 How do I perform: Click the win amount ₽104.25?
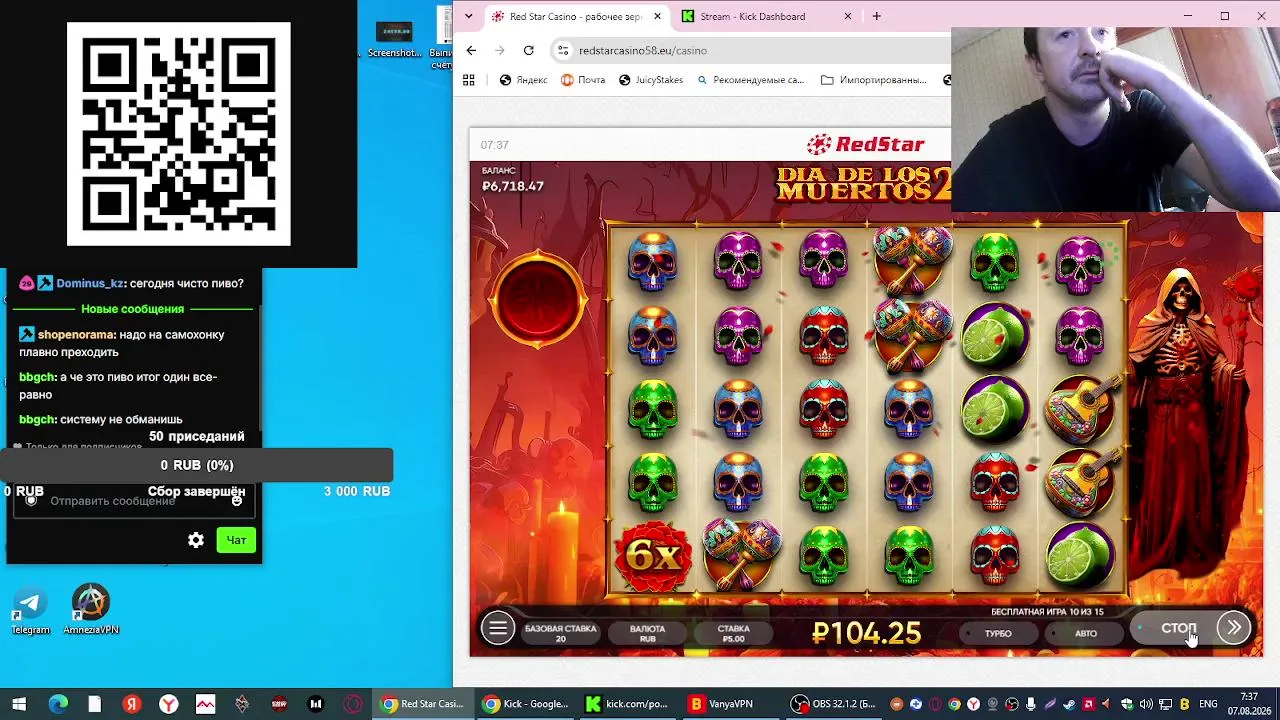867,633
